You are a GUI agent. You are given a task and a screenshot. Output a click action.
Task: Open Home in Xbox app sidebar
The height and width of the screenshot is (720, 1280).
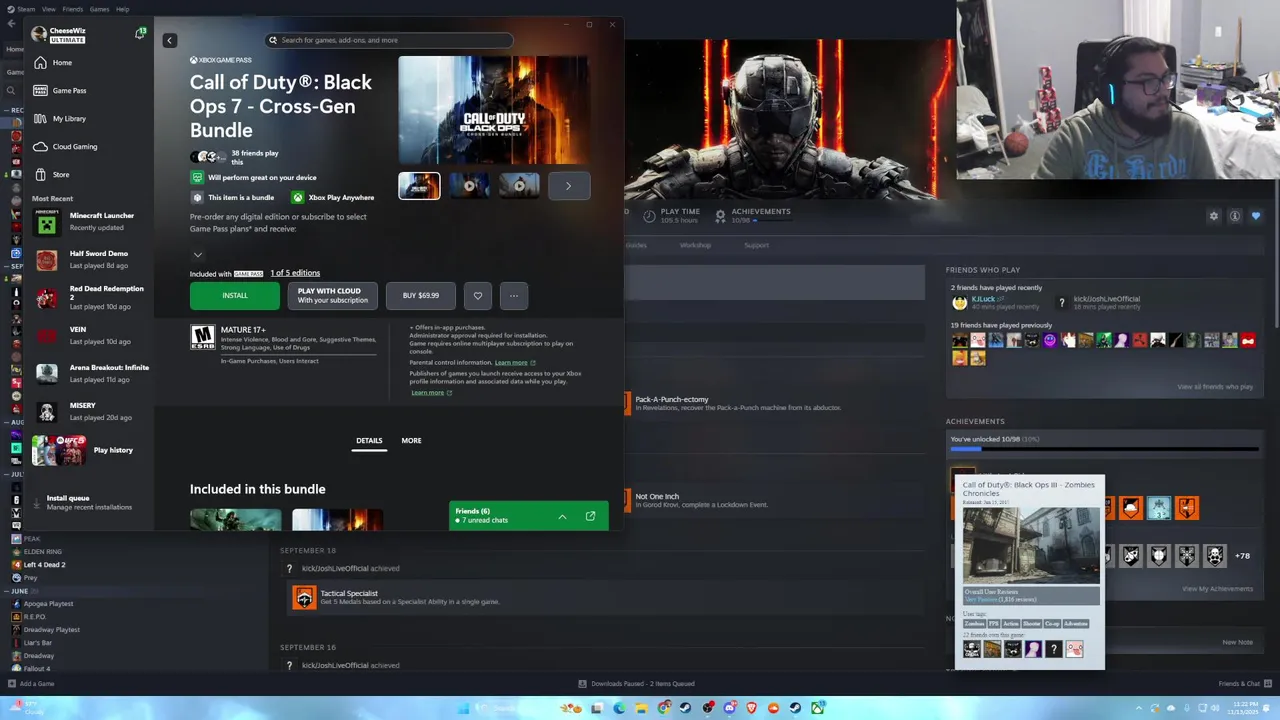pyautogui.click(x=62, y=62)
